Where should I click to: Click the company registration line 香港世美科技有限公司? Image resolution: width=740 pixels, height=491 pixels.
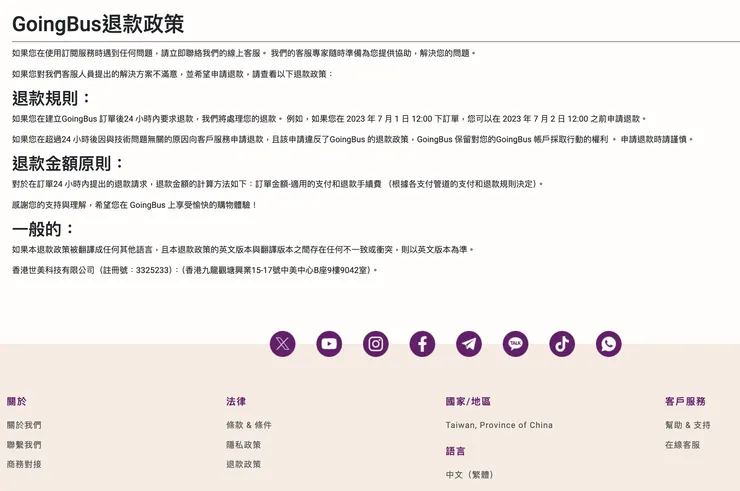[195, 270]
